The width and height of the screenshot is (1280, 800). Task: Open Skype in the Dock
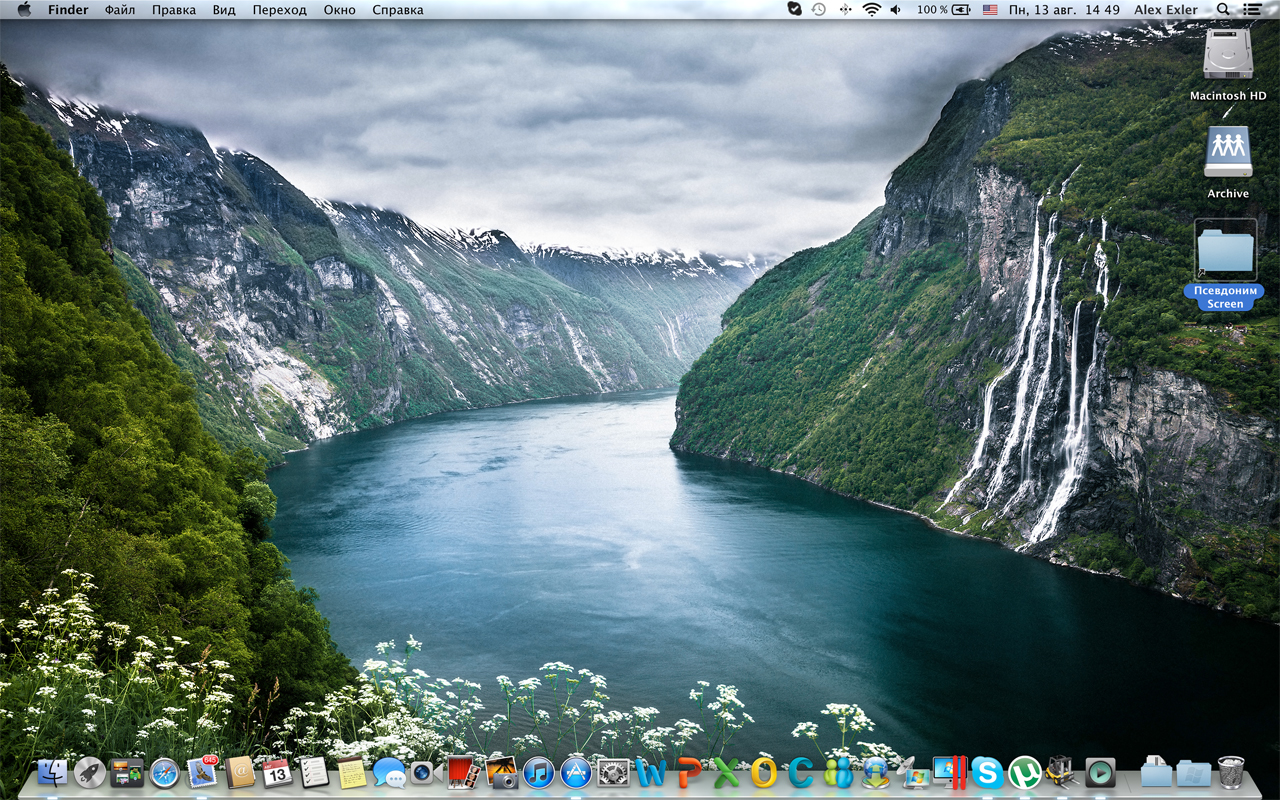click(x=987, y=772)
